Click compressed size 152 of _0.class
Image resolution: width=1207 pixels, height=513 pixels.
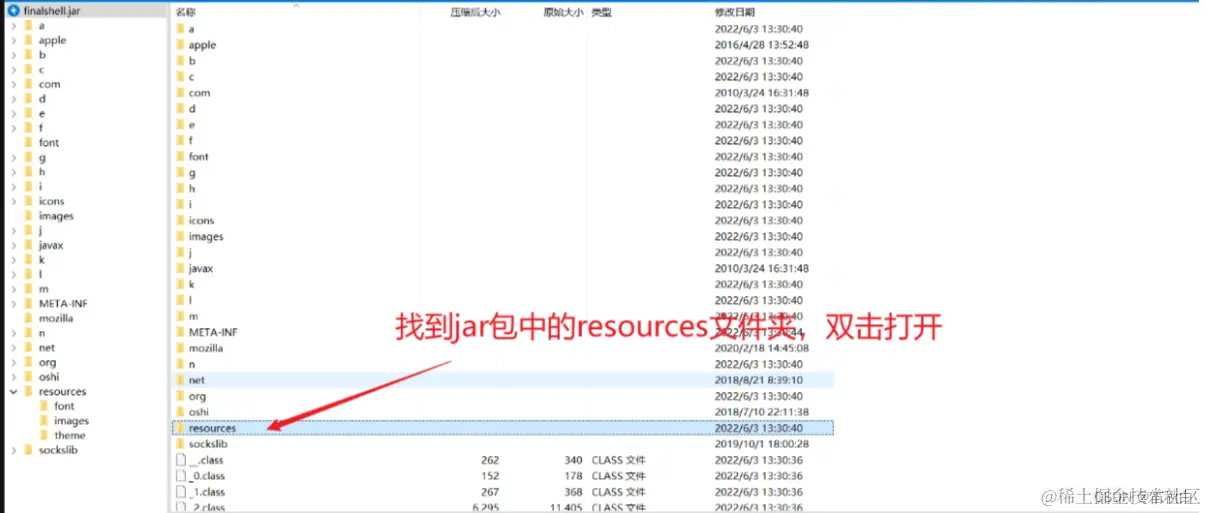[490, 477]
